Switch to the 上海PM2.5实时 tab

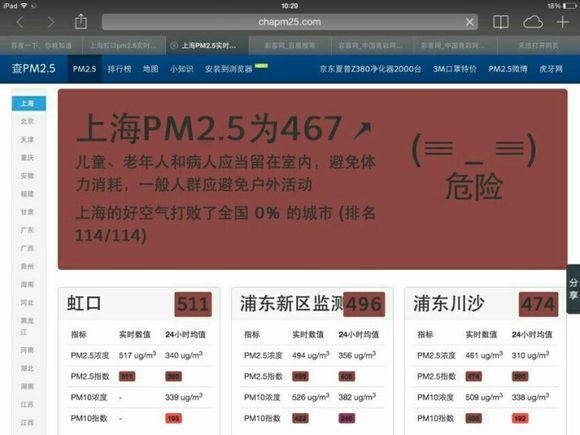[x=207, y=45]
